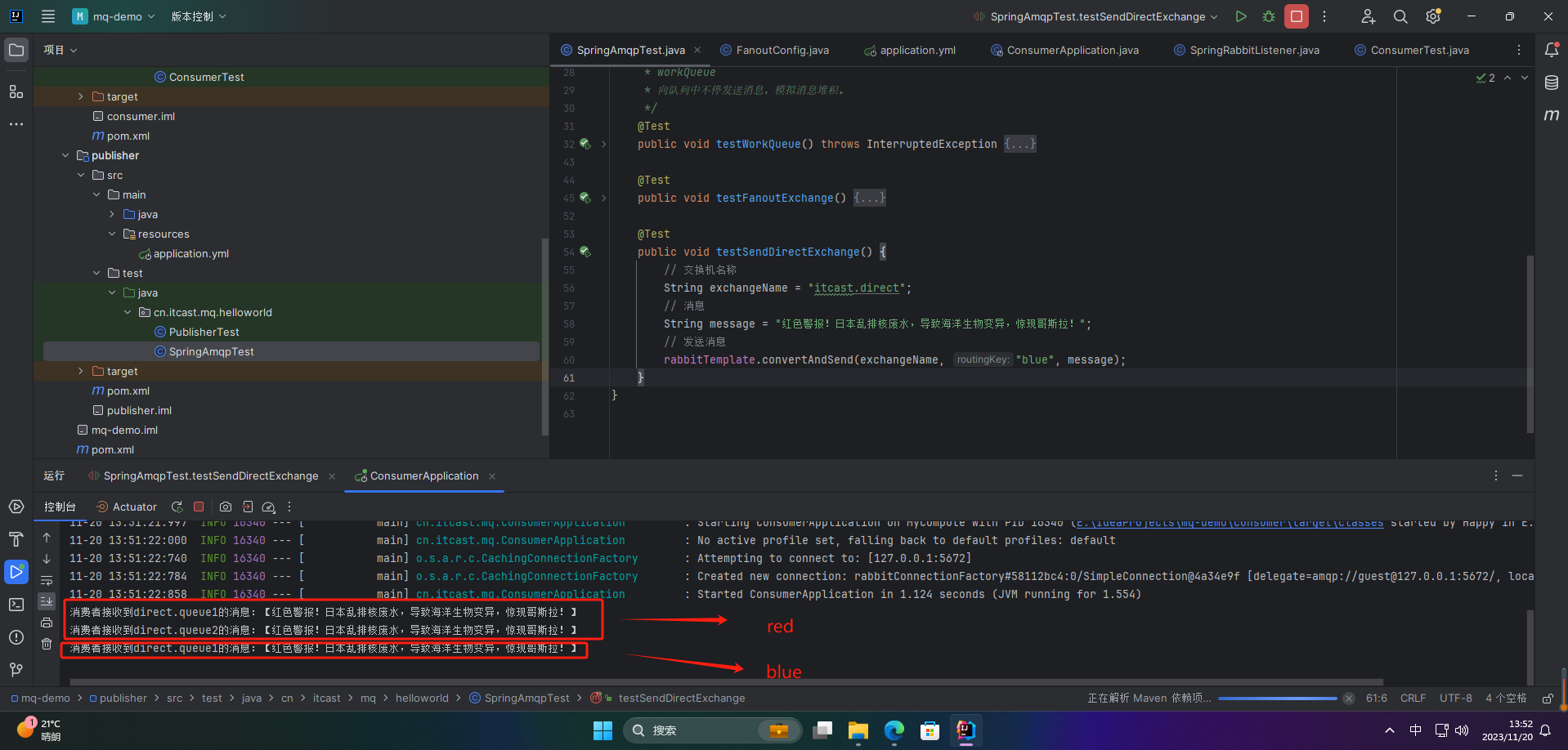This screenshot has width=1568, height=750.
Task: Collapse the cn.itcast.mq.helloworld package
Action: [x=128, y=312]
